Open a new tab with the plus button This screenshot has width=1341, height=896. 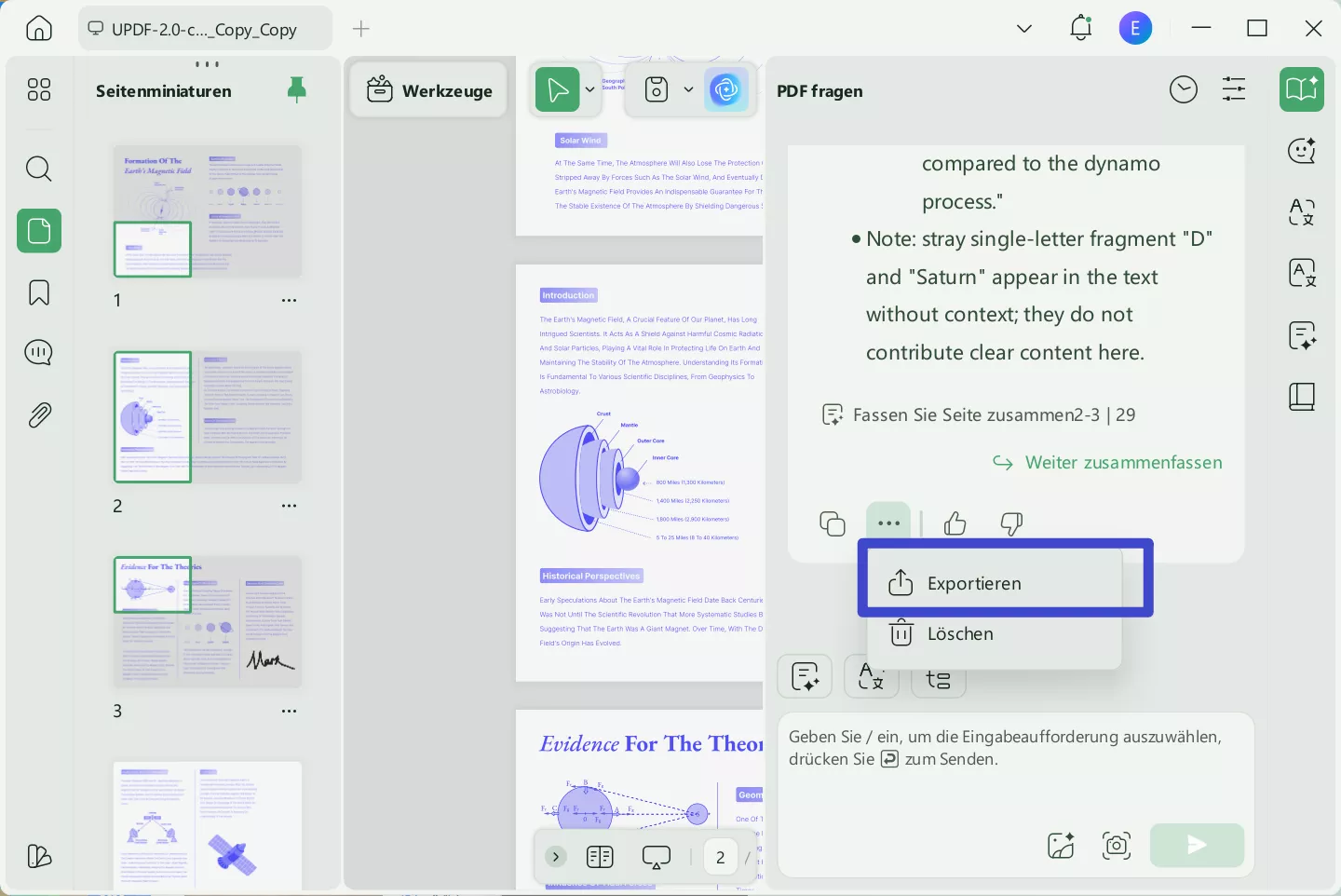point(361,29)
